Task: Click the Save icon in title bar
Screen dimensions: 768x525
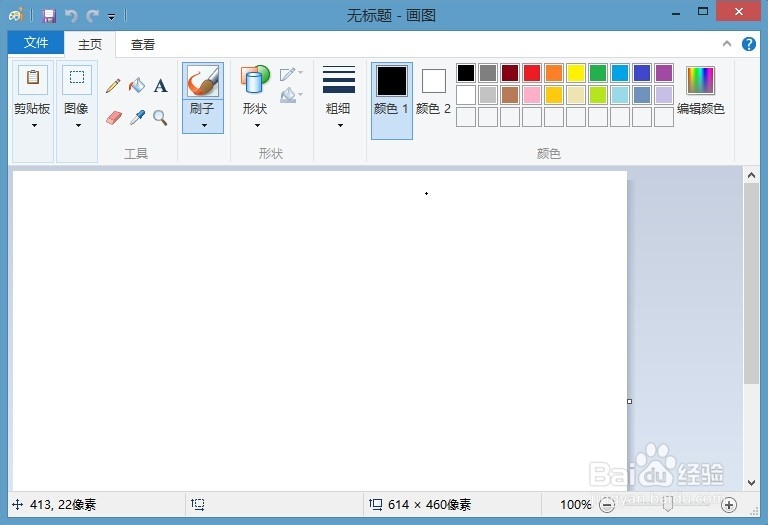Action: pos(48,16)
